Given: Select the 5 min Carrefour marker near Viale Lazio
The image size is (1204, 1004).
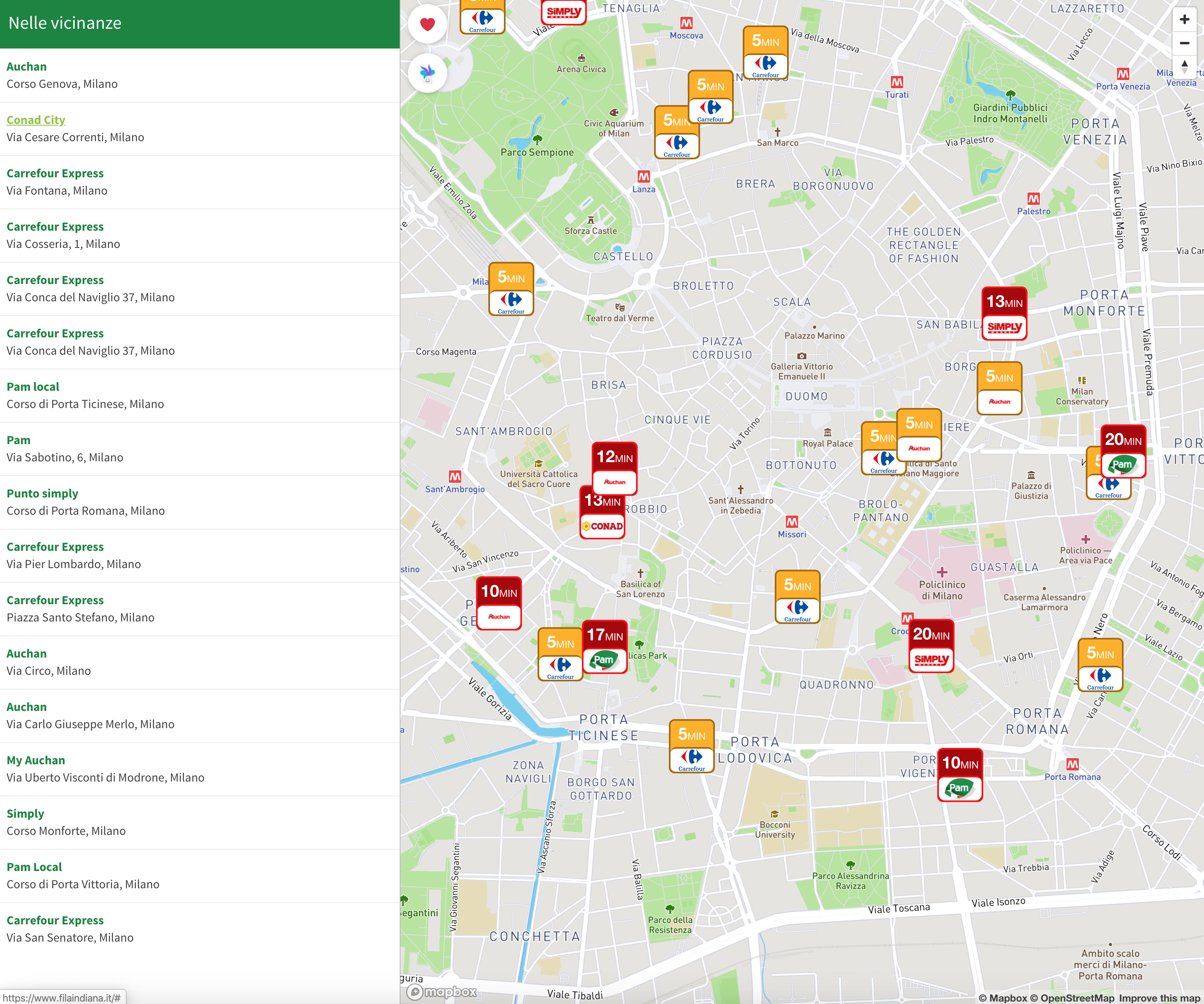Looking at the screenshot, I should (1100, 665).
